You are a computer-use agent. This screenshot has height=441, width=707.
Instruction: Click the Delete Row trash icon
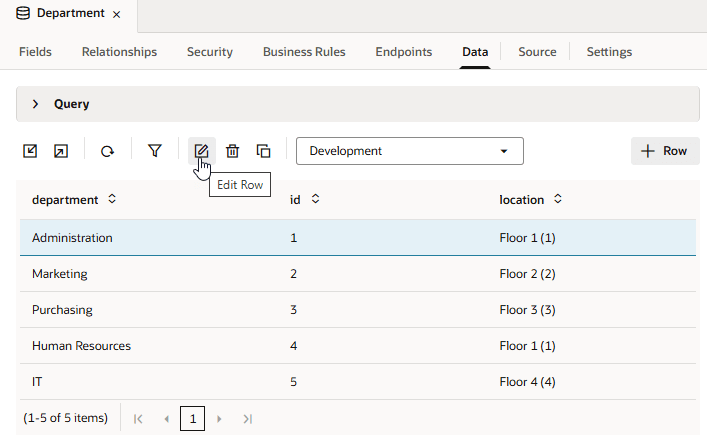(x=232, y=151)
